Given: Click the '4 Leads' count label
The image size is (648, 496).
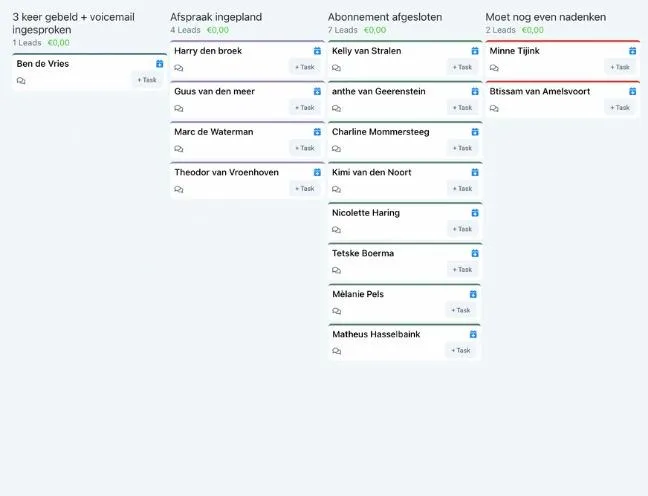Looking at the screenshot, I should pyautogui.click(x=185, y=30).
